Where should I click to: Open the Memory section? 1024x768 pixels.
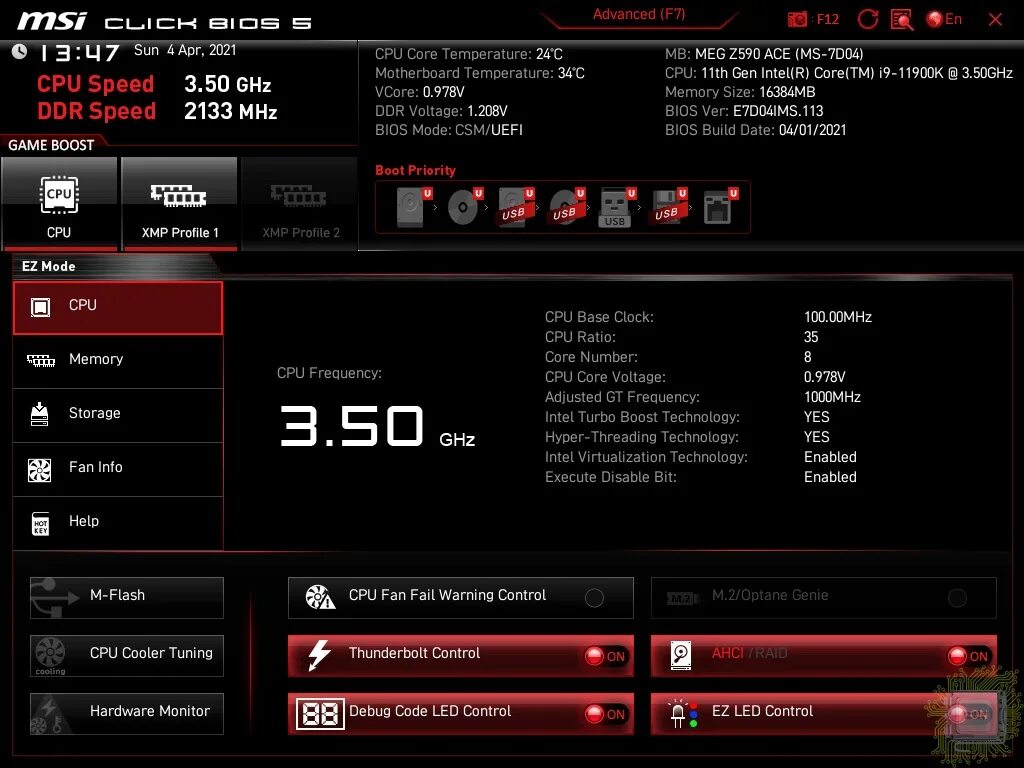tap(118, 360)
